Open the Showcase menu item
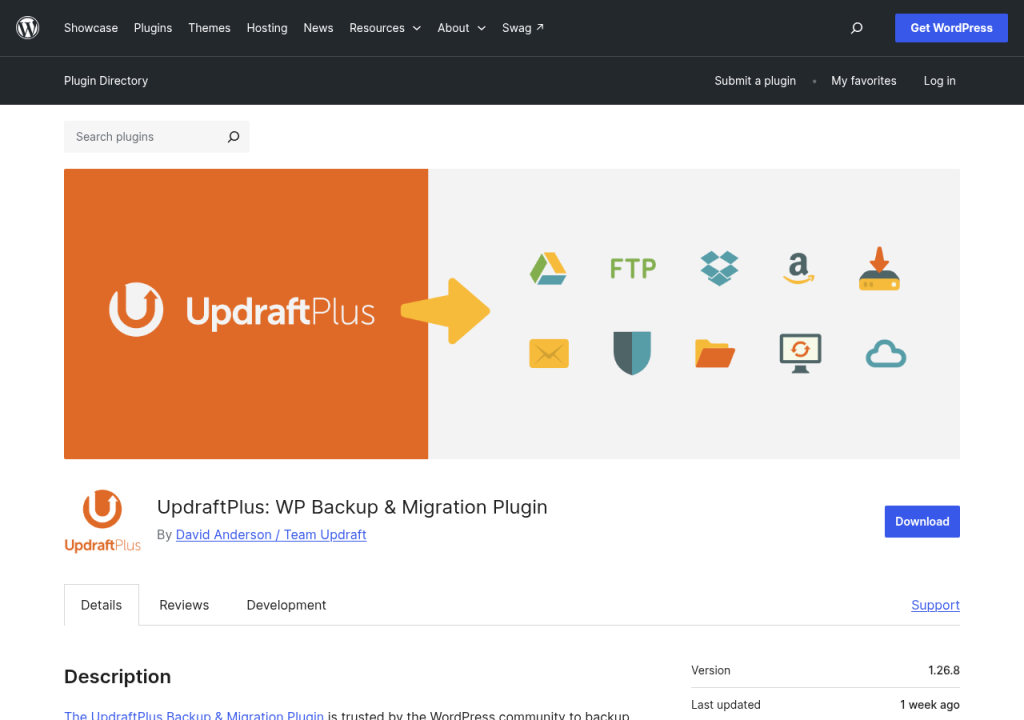Viewport: 1024px width, 720px height. tap(91, 28)
